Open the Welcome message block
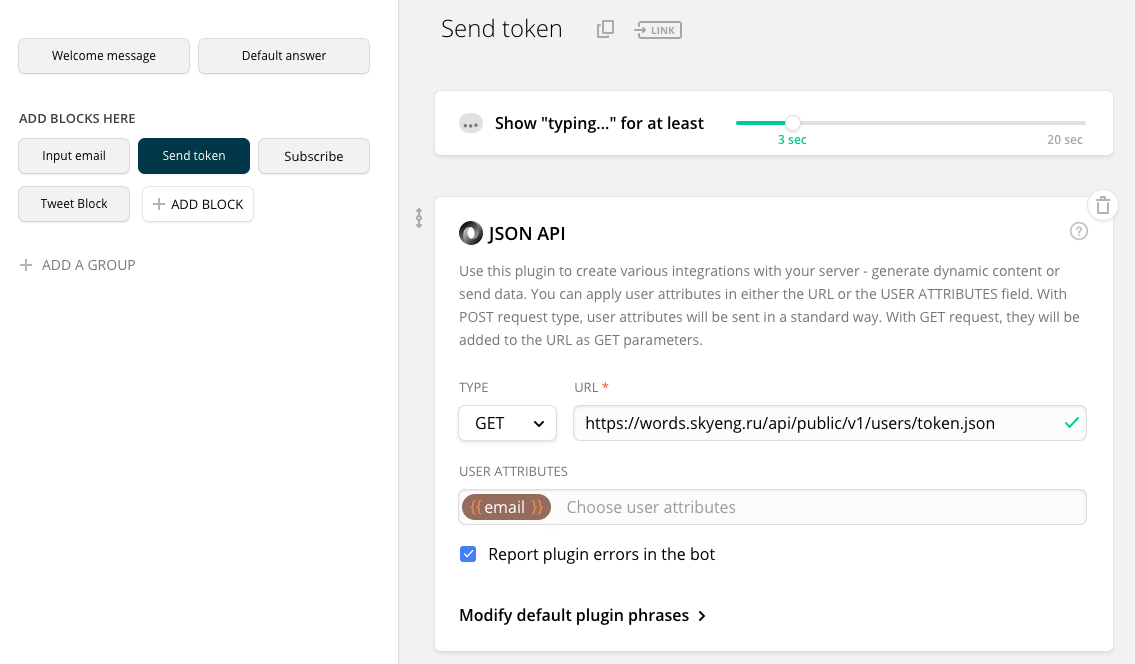The image size is (1135, 664). point(104,56)
